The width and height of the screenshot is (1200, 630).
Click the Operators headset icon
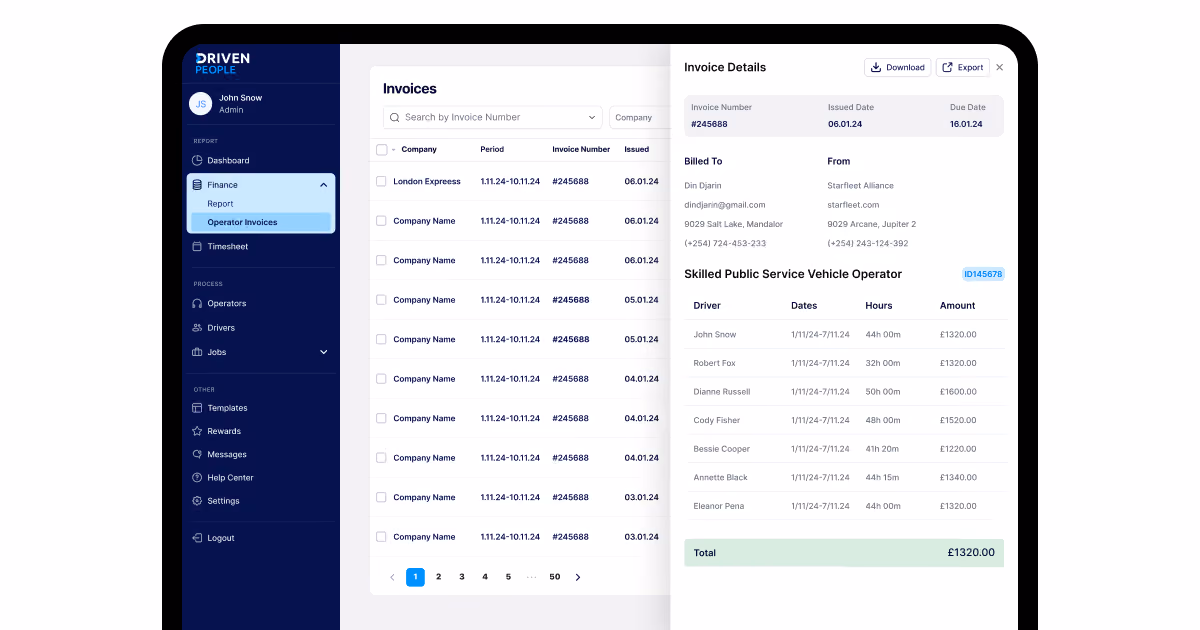197,303
